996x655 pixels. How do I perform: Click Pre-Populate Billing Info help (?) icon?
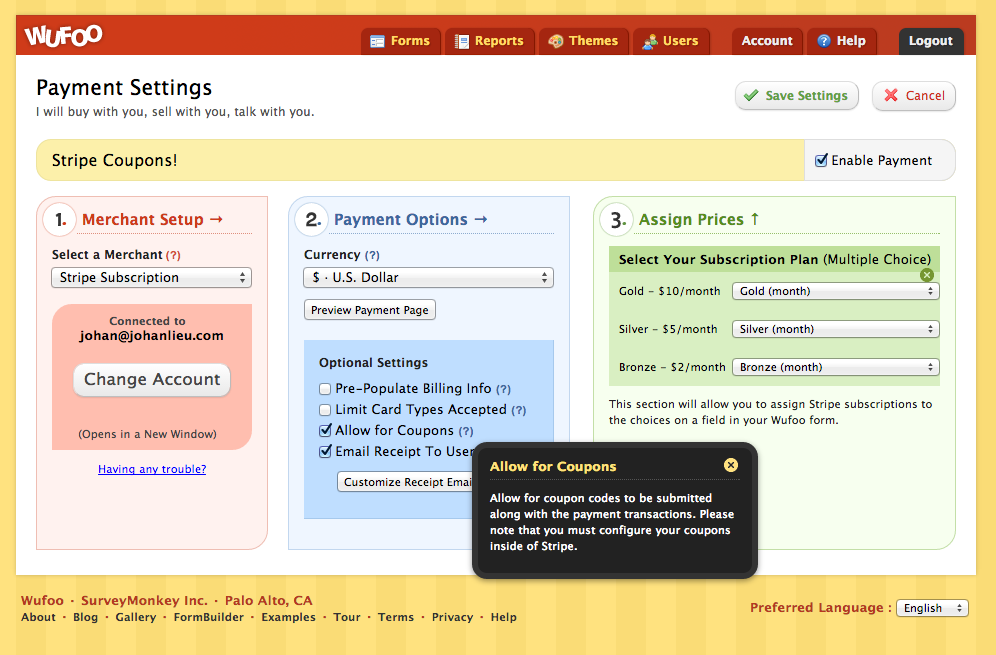click(503, 389)
